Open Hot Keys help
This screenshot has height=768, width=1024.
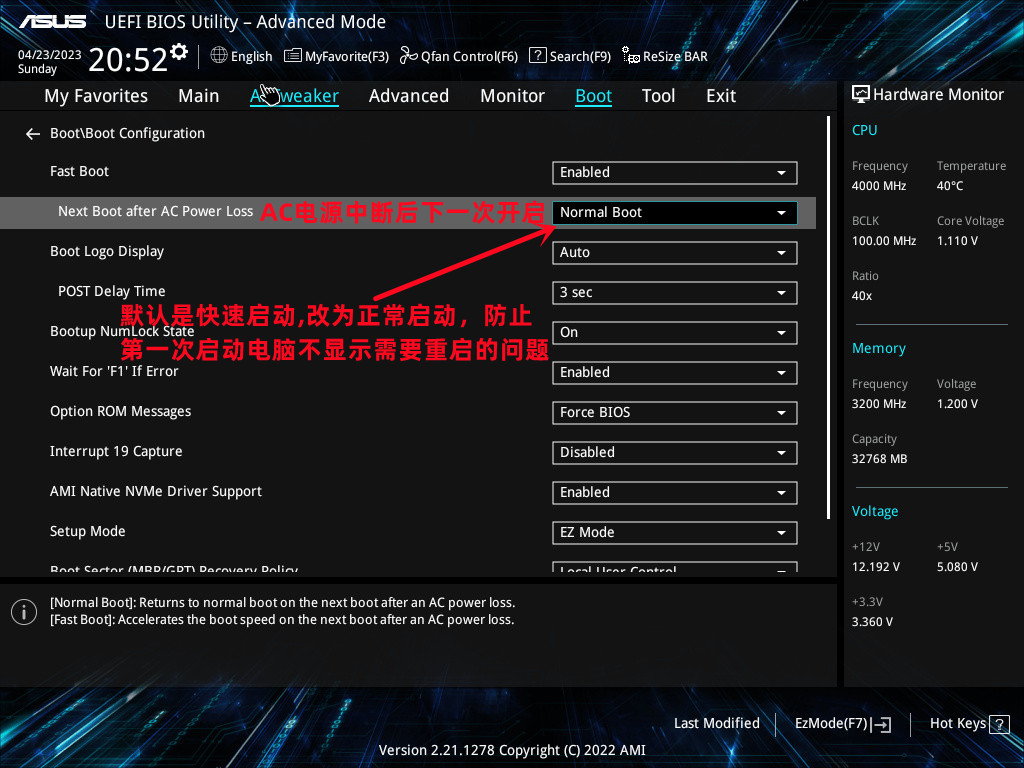pos(969,724)
